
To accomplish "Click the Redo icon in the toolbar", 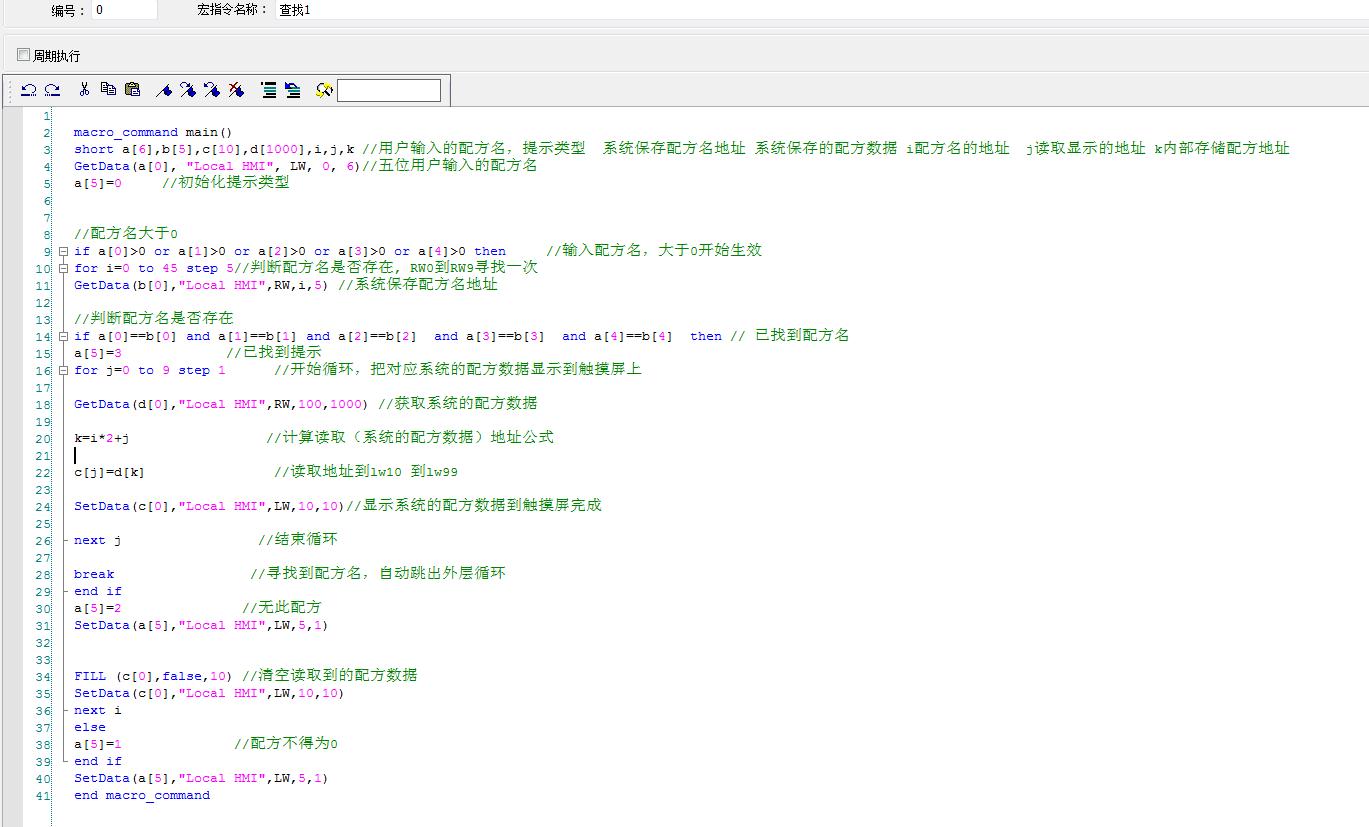I will 52,90.
